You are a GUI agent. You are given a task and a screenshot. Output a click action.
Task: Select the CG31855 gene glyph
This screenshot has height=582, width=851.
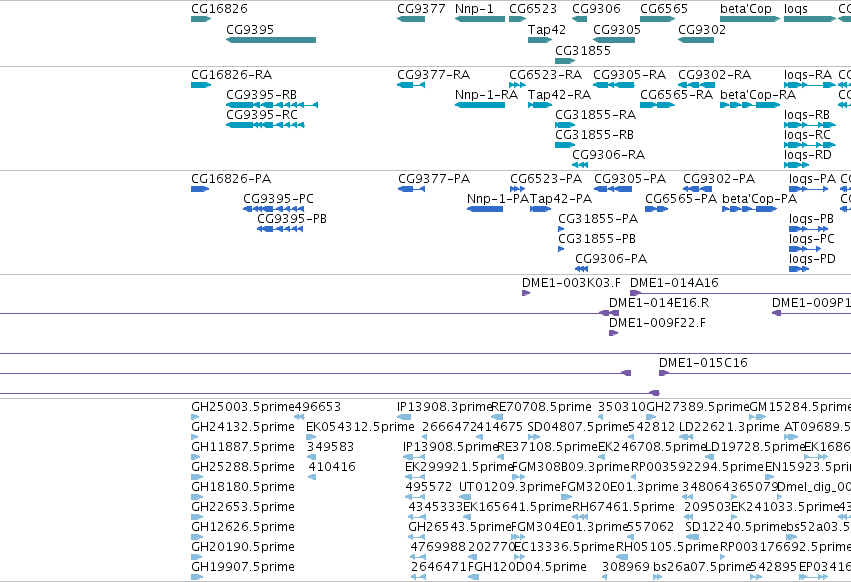[x=565, y=61]
